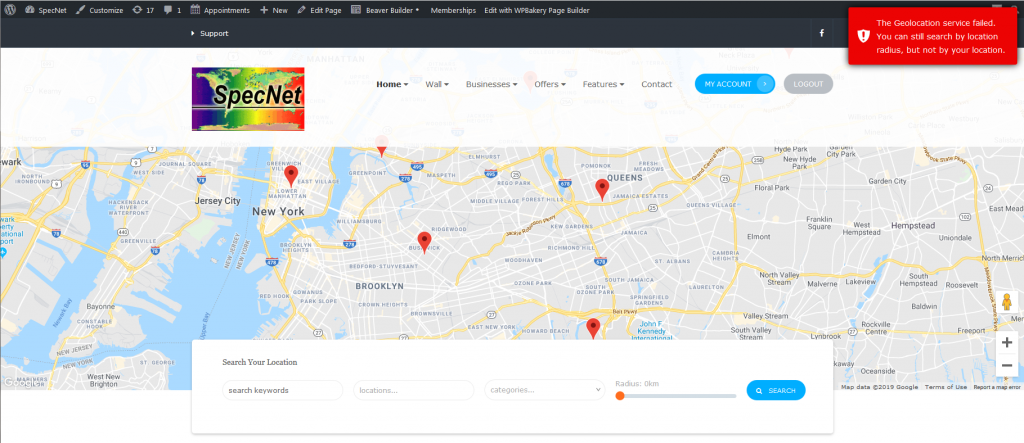This screenshot has width=1024, height=443.
Task: Open the Contact page
Action: tap(657, 84)
